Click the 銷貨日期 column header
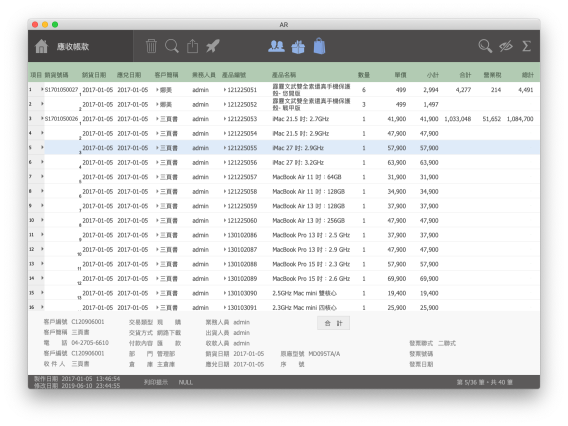Image resolution: width=568 pixels, height=426 pixels. [x=94, y=75]
